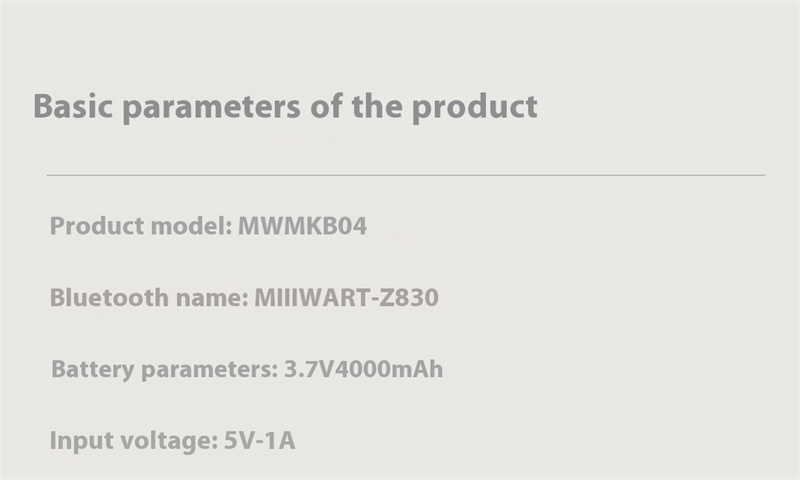The width and height of the screenshot is (800, 480).
Task: Click the 'Basic parameters of the product' heading
Action: (x=285, y=108)
